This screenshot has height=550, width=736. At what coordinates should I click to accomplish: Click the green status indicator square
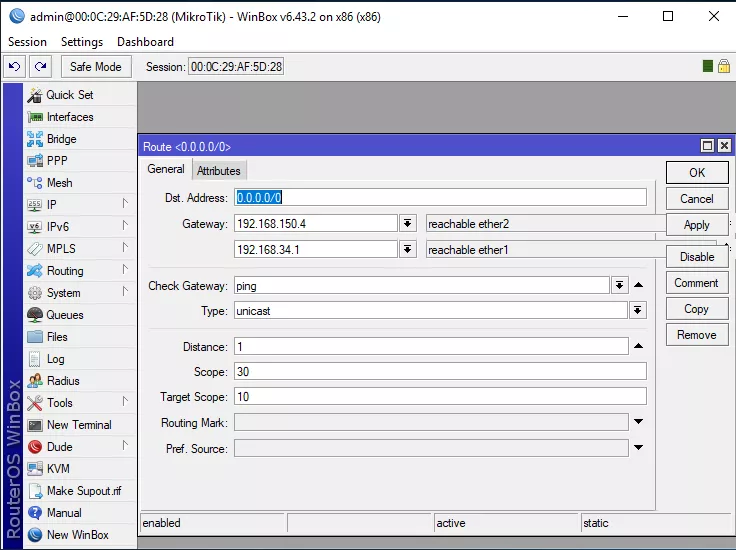point(708,66)
